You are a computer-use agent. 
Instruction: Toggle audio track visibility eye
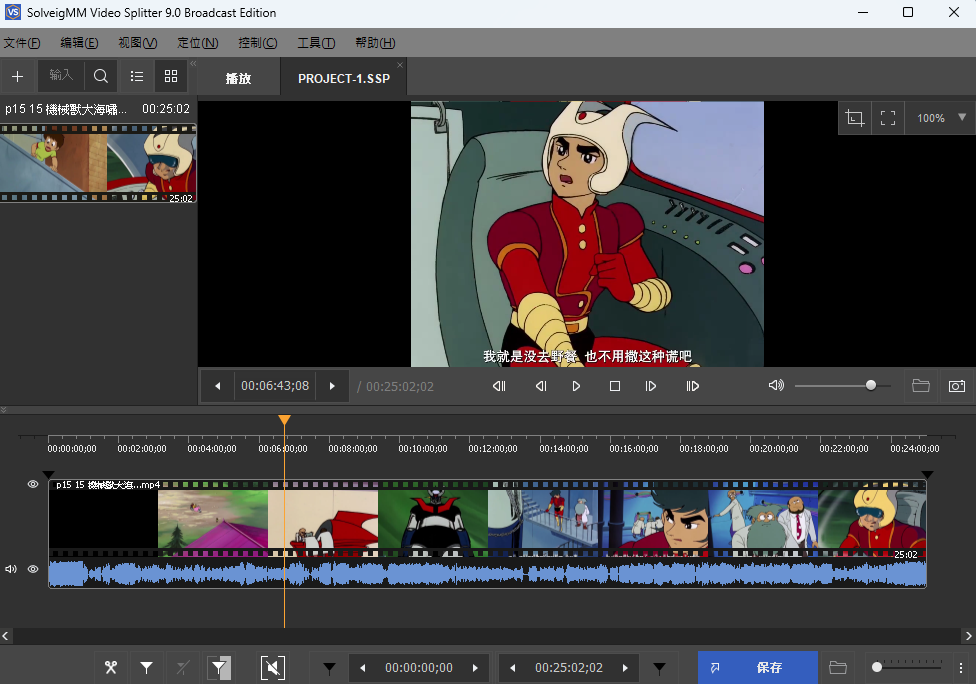(33, 569)
